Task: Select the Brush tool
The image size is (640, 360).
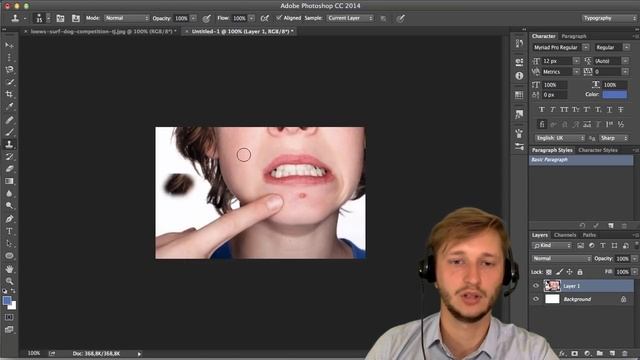Action: (9, 132)
